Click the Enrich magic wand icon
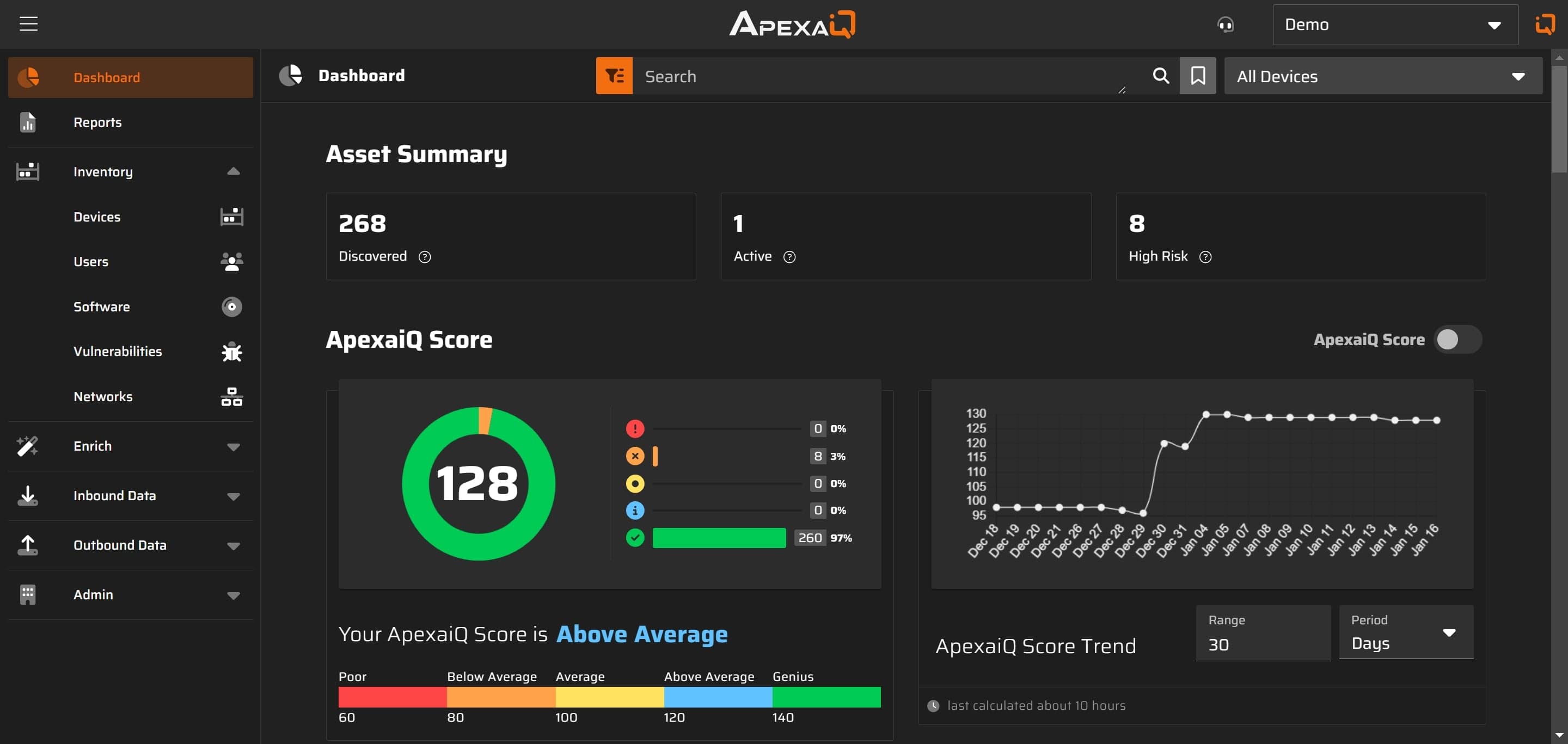 point(27,446)
